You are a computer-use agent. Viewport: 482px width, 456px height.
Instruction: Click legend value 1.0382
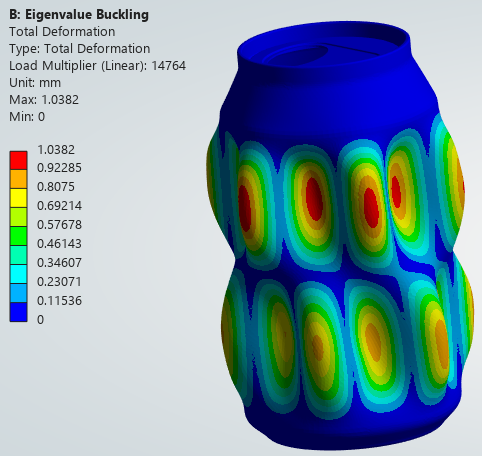56,150
